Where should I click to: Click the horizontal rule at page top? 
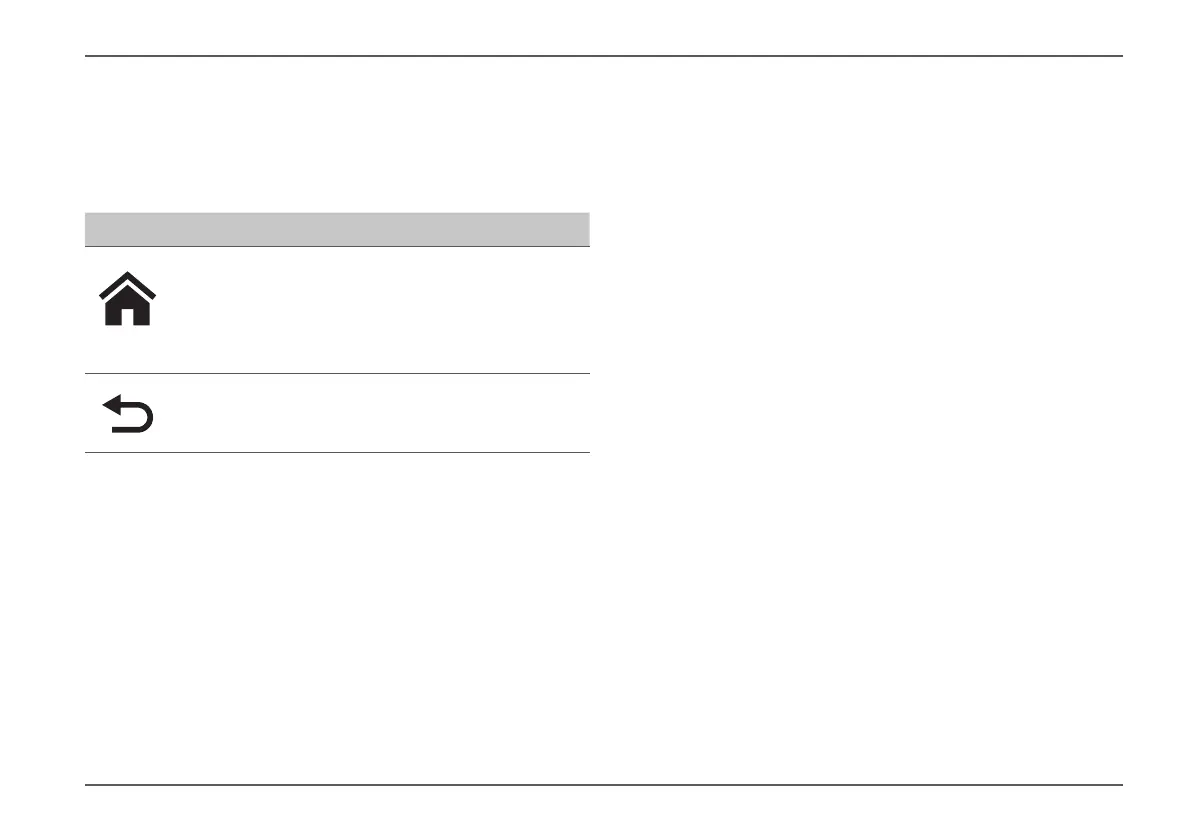pos(604,55)
